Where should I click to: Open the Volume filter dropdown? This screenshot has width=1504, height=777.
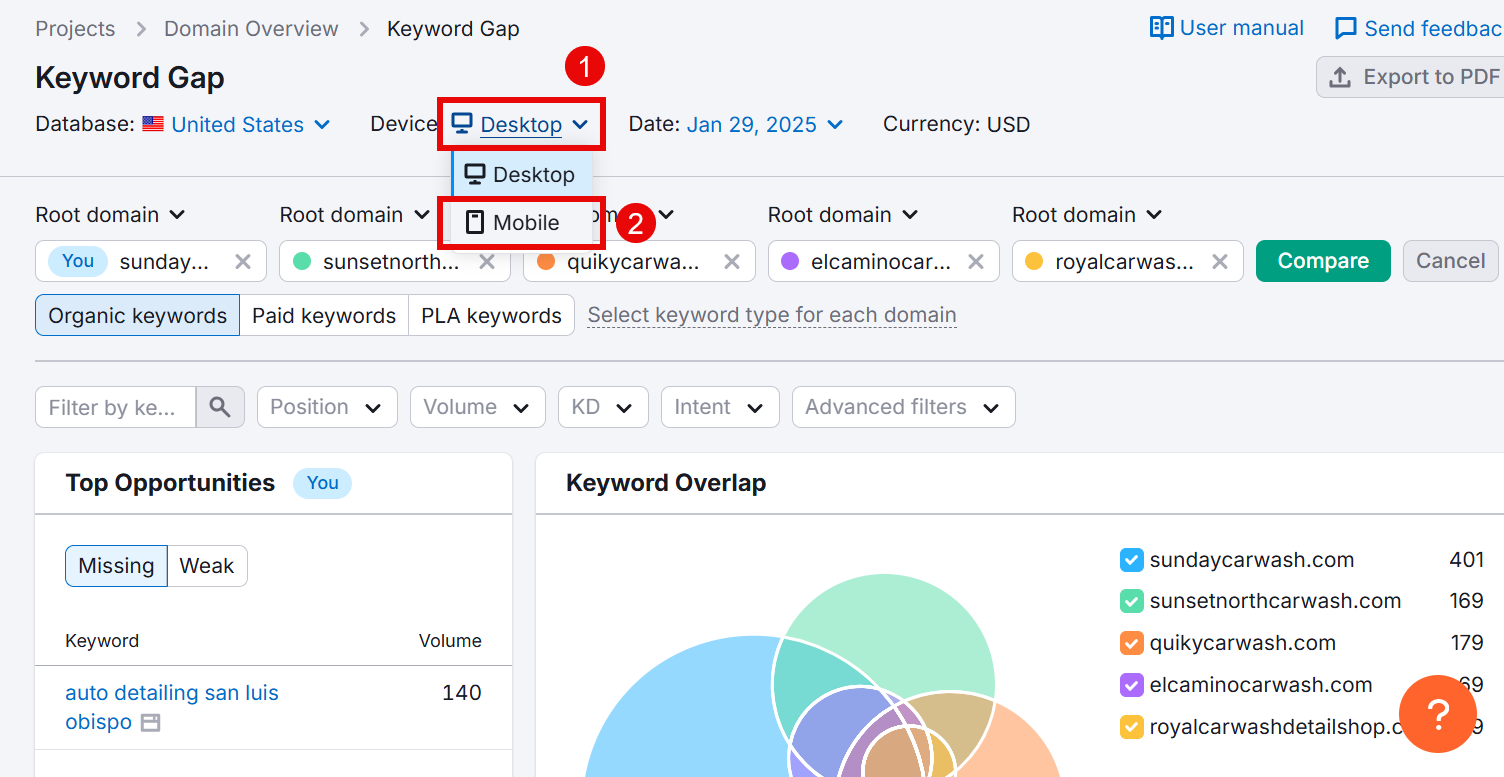(478, 407)
